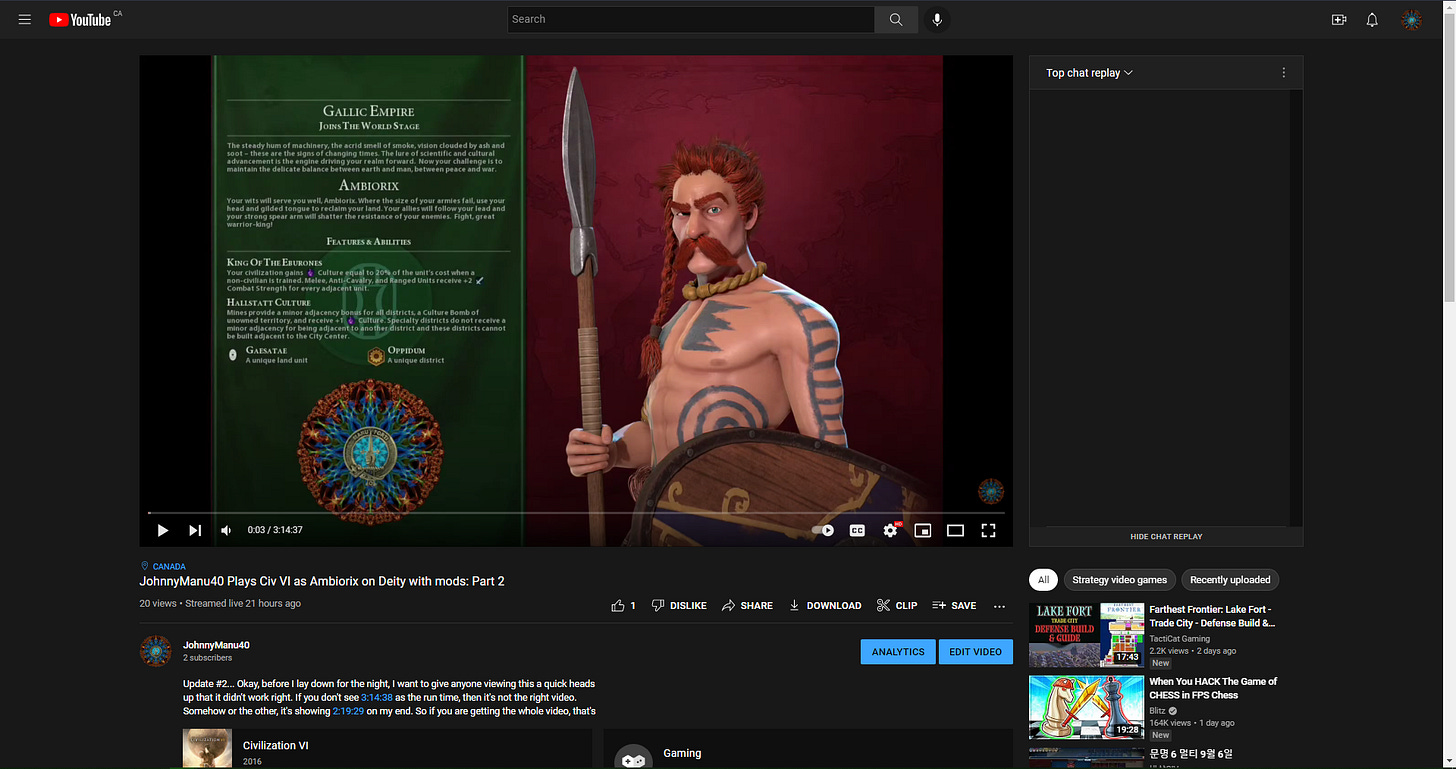
Task: Open the Farthest Frontier Lake Fort thumbnail
Action: [x=1086, y=635]
